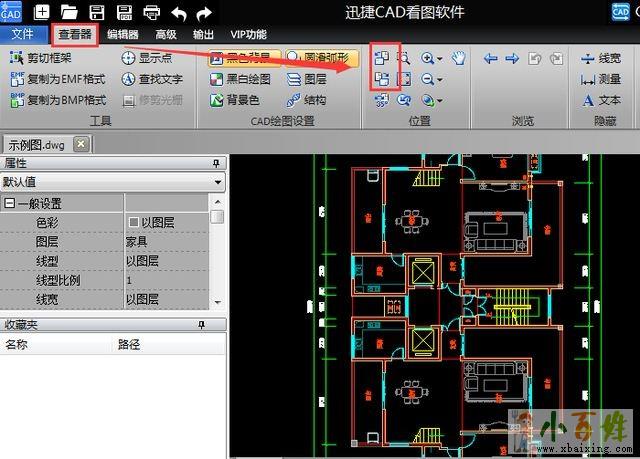Screen dimensions: 640x459
Task: Click the 路径 column header in favorites
Action: 131,345
